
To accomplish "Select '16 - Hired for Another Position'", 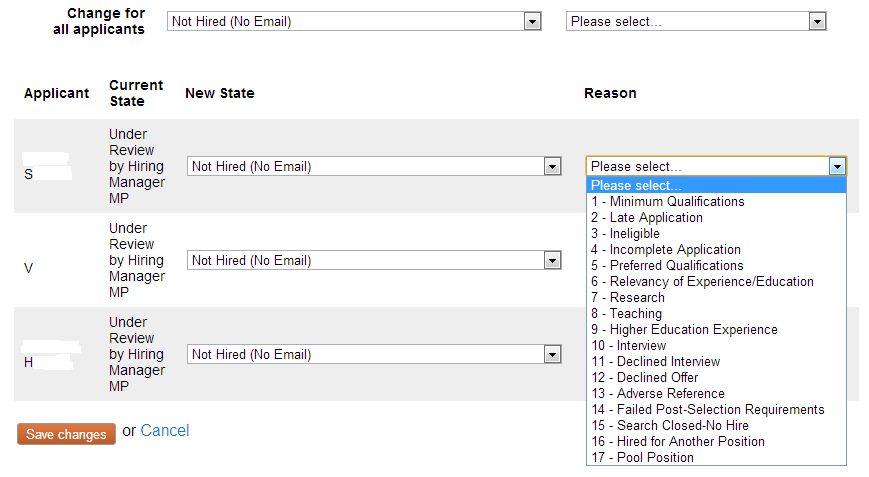I will click(x=677, y=442).
